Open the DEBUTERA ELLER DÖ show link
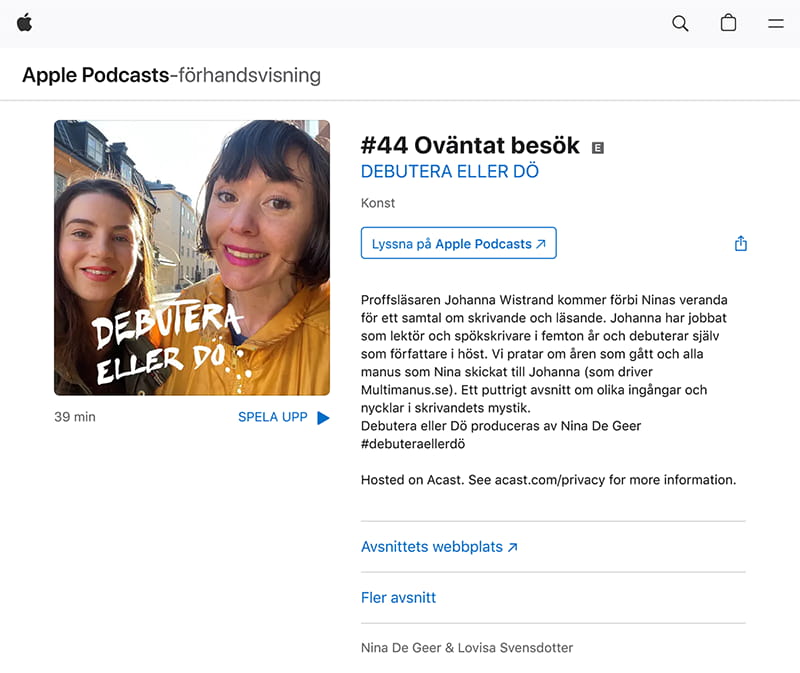 click(449, 171)
